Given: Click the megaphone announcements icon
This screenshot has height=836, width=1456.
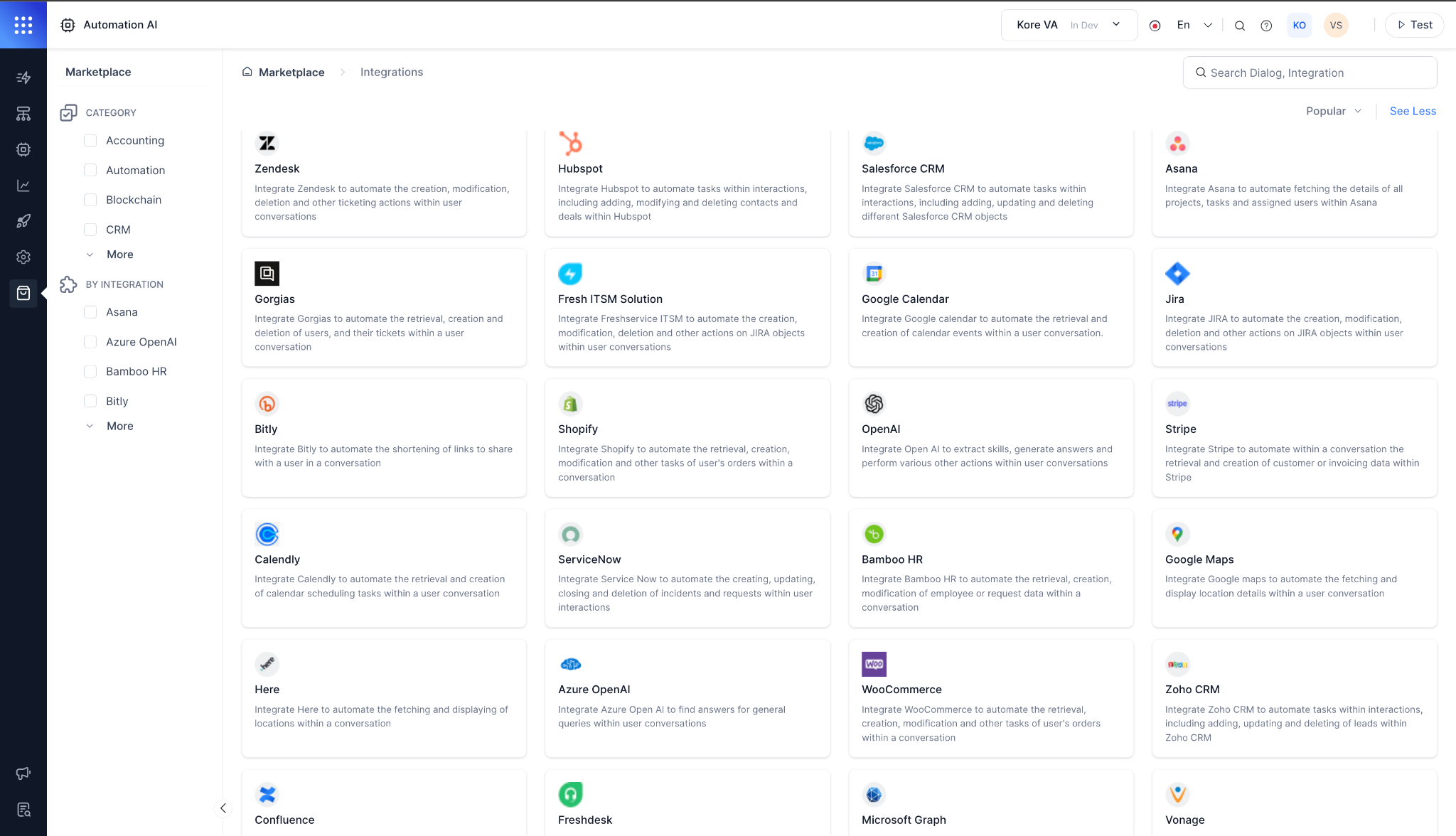Looking at the screenshot, I should [x=23, y=773].
